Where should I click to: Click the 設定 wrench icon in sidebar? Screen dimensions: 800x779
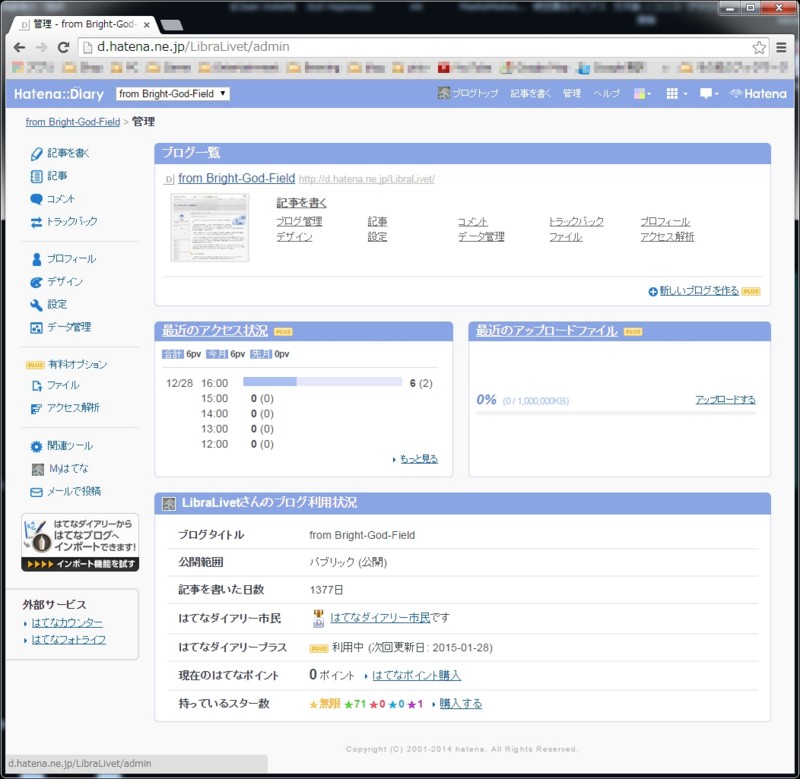(x=36, y=305)
